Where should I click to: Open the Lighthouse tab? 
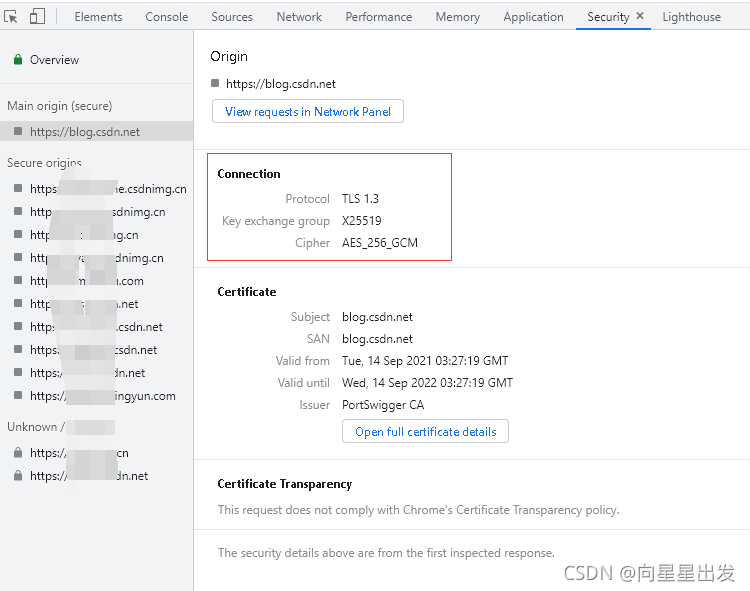692,17
